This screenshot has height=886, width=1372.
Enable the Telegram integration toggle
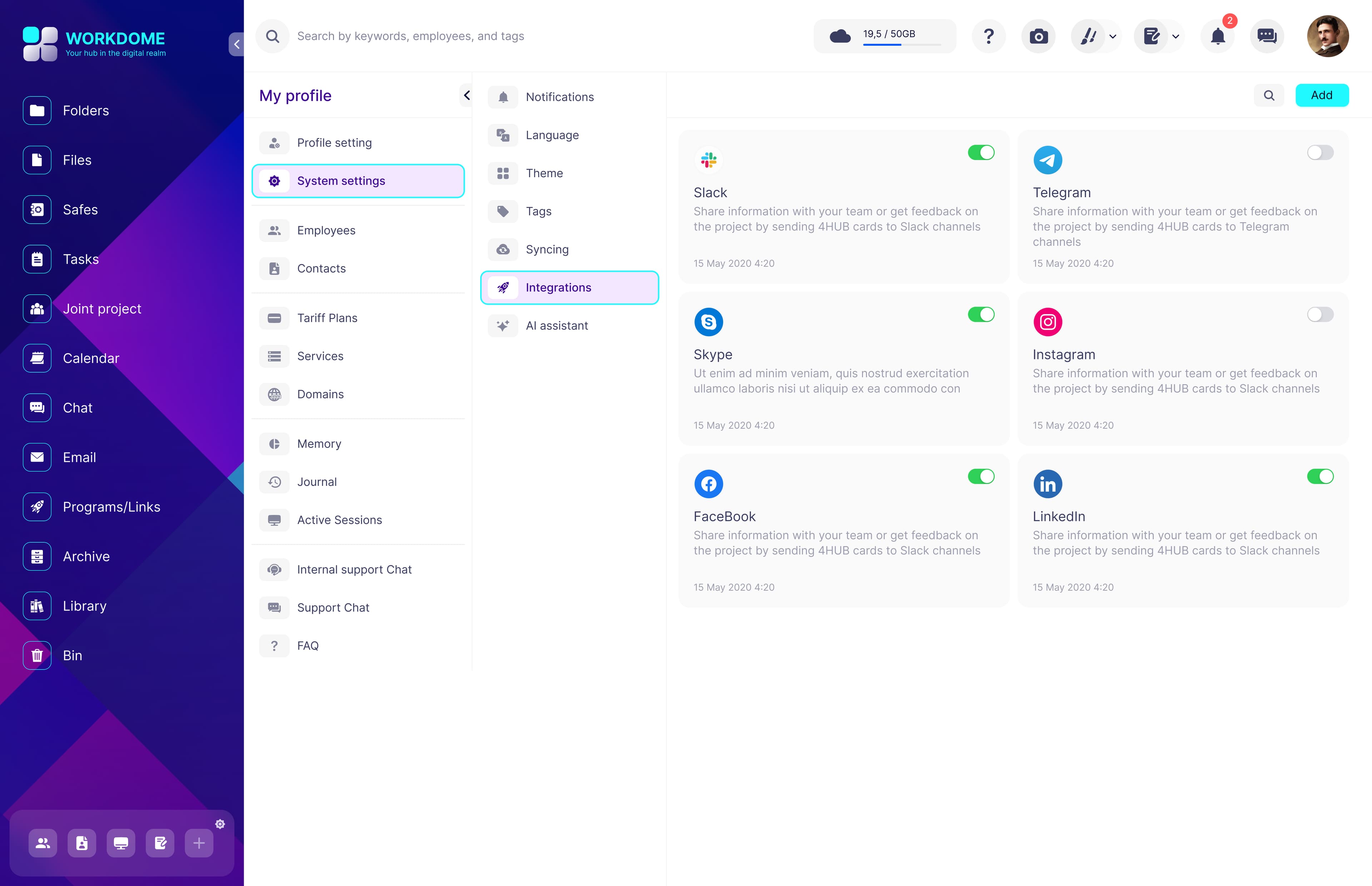(1320, 153)
